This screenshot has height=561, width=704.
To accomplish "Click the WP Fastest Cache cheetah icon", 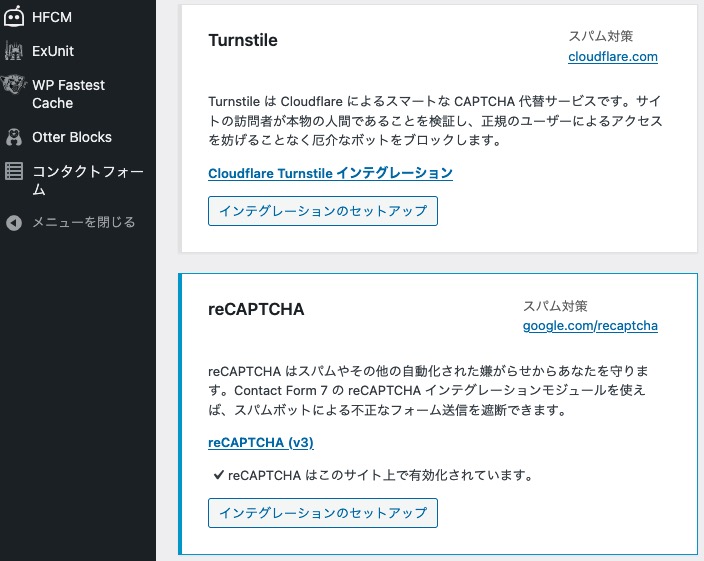I will [14, 85].
